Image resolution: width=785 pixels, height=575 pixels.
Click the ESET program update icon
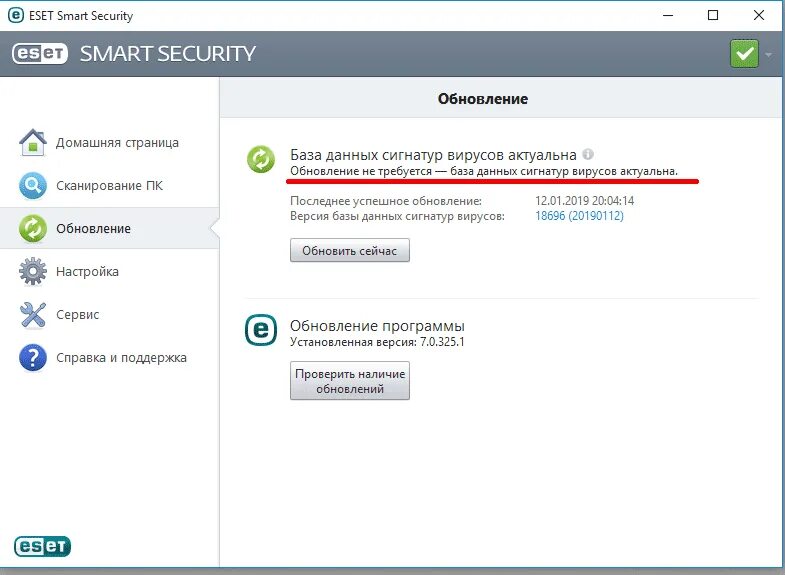pyautogui.click(x=261, y=330)
